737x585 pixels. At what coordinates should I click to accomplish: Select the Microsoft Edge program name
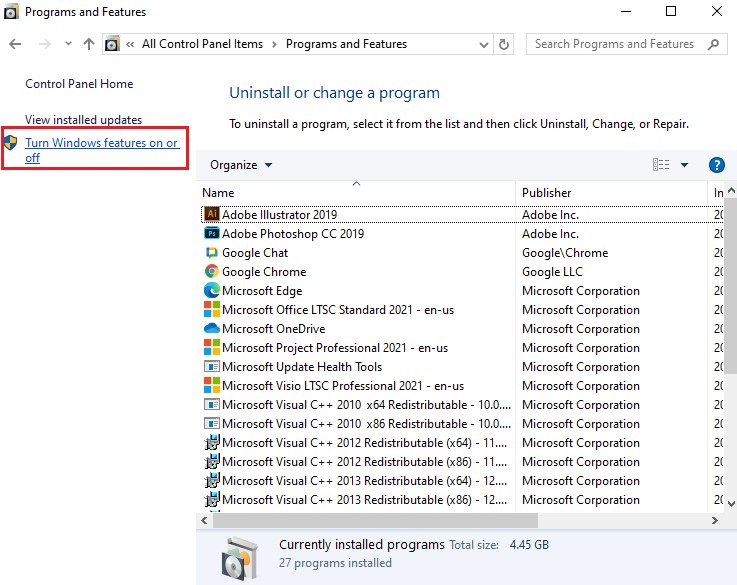[x=262, y=291]
